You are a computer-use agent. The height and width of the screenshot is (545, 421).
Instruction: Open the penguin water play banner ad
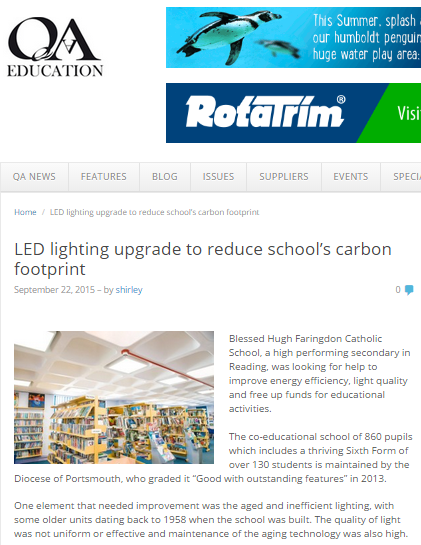[293, 38]
